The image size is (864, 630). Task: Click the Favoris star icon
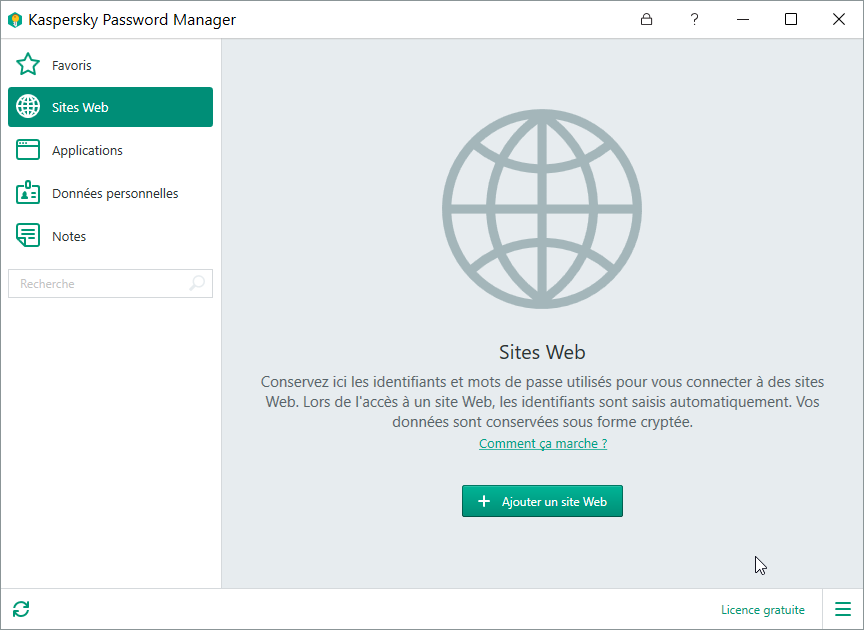click(28, 64)
